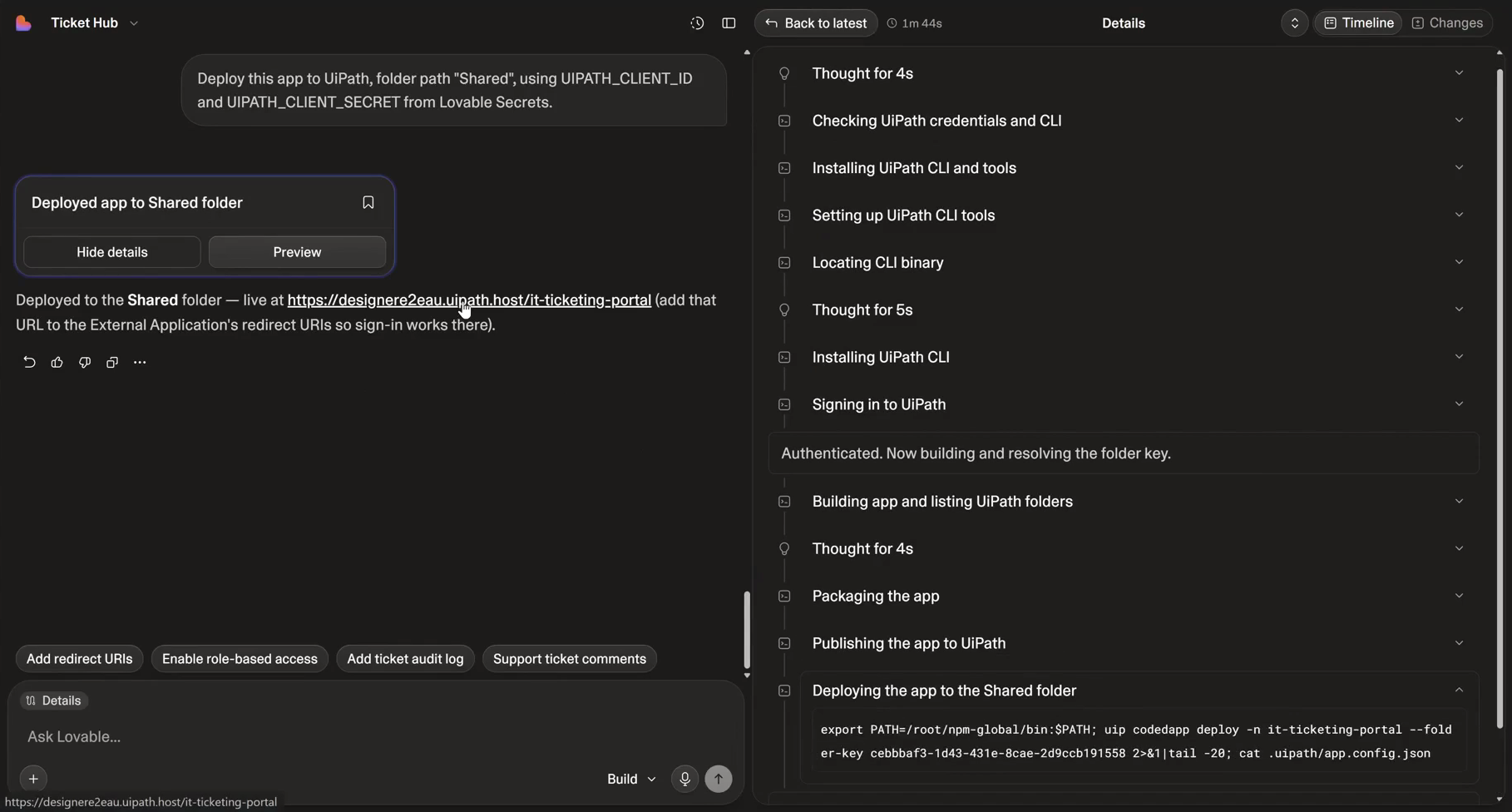Screen dimensions: 1512x812
Task: Click the Details panel scrollbar
Action: [x=1500, y=399]
